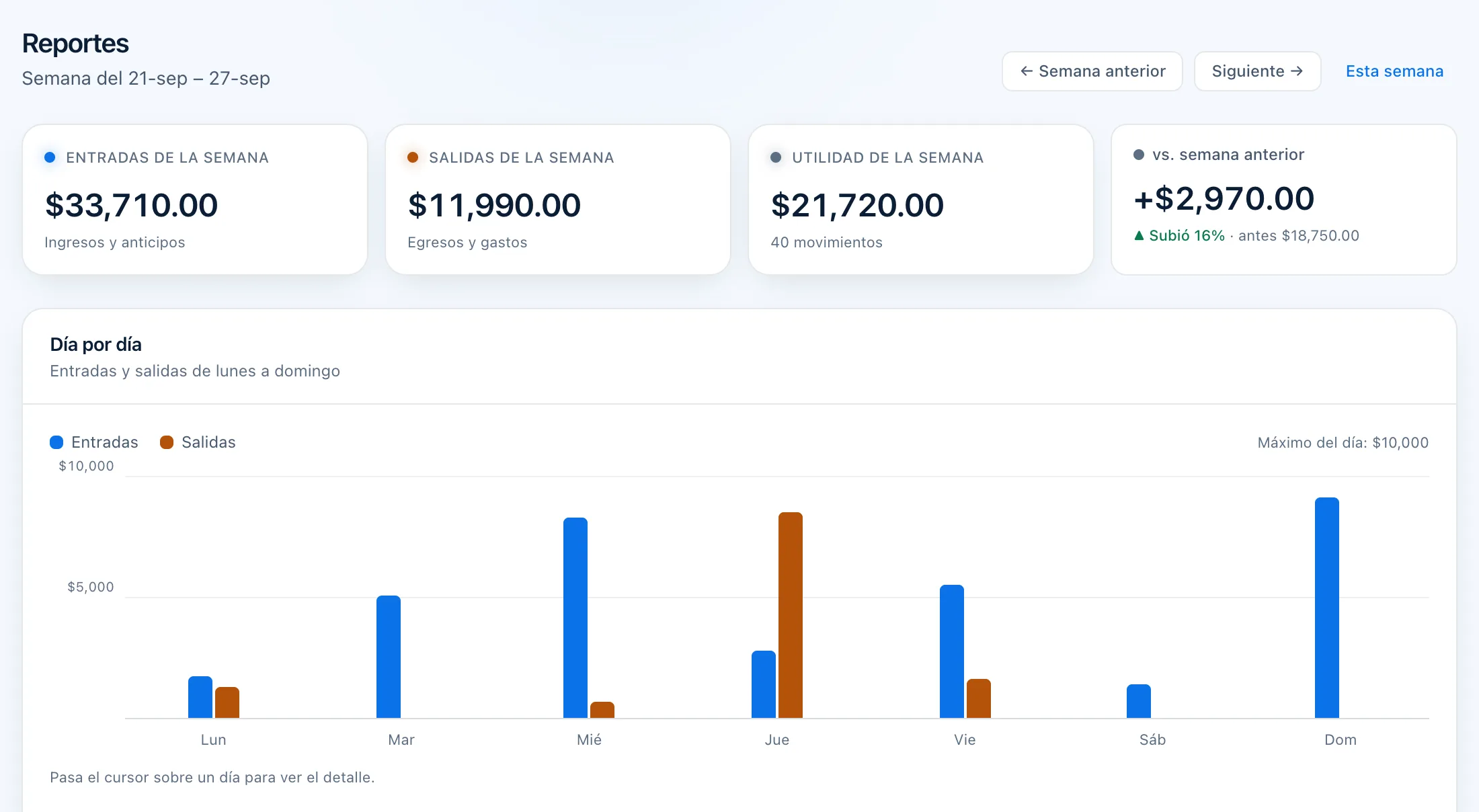Click the Mié small orange Salidas bar

pyautogui.click(x=602, y=710)
